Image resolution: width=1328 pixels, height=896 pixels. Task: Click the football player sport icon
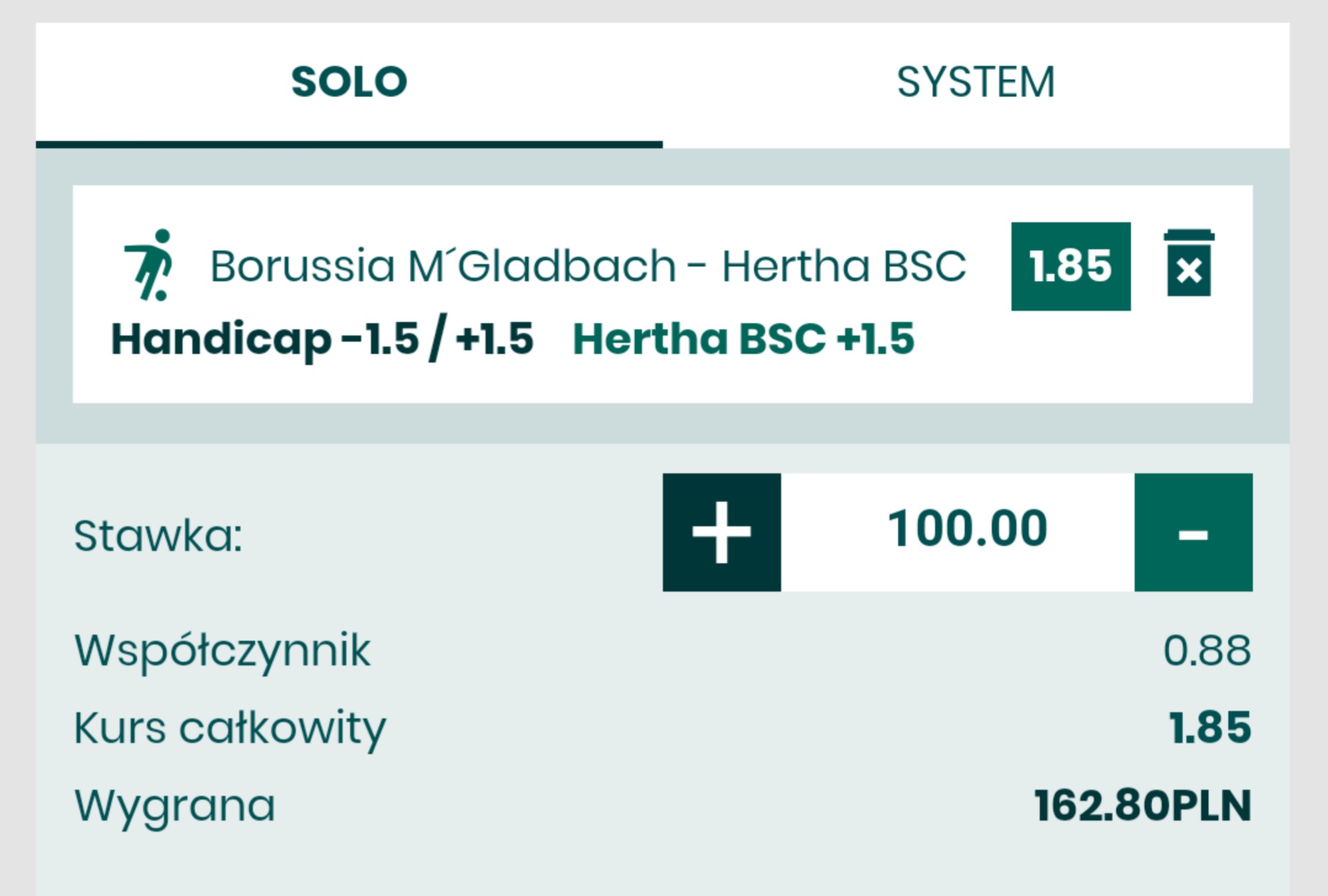[150, 265]
